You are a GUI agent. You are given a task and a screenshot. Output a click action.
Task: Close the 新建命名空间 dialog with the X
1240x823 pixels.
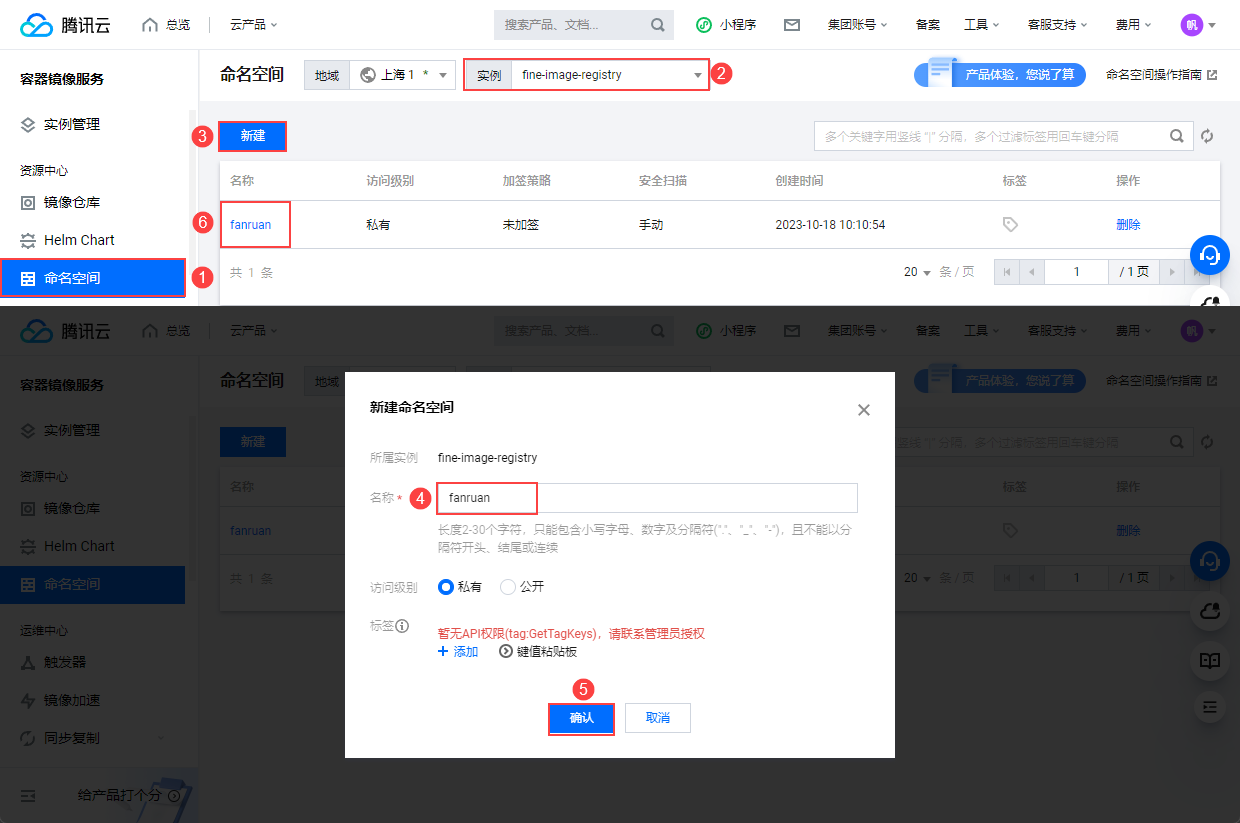click(x=864, y=410)
